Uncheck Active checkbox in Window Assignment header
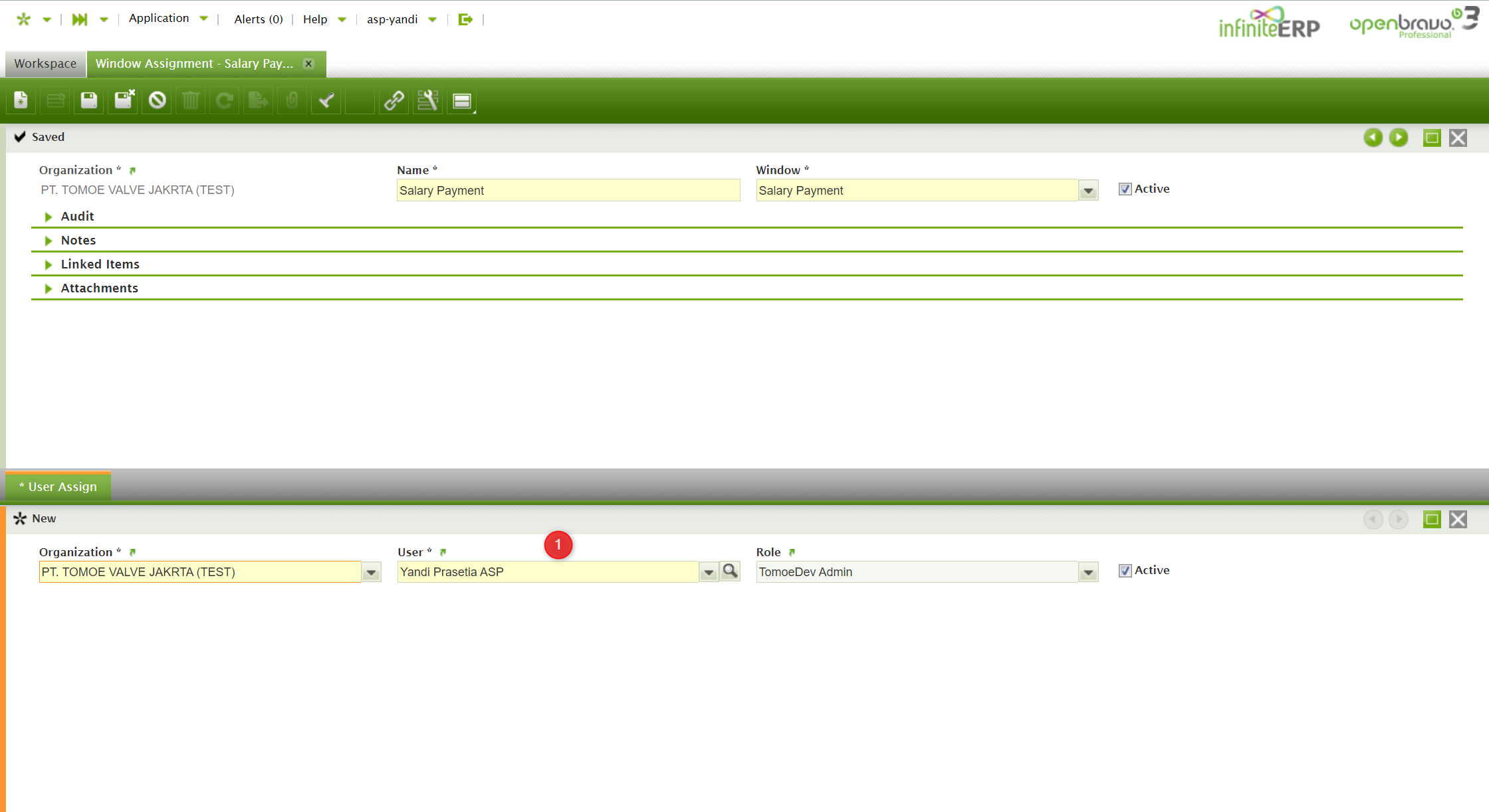The image size is (1489, 812). pyautogui.click(x=1125, y=189)
